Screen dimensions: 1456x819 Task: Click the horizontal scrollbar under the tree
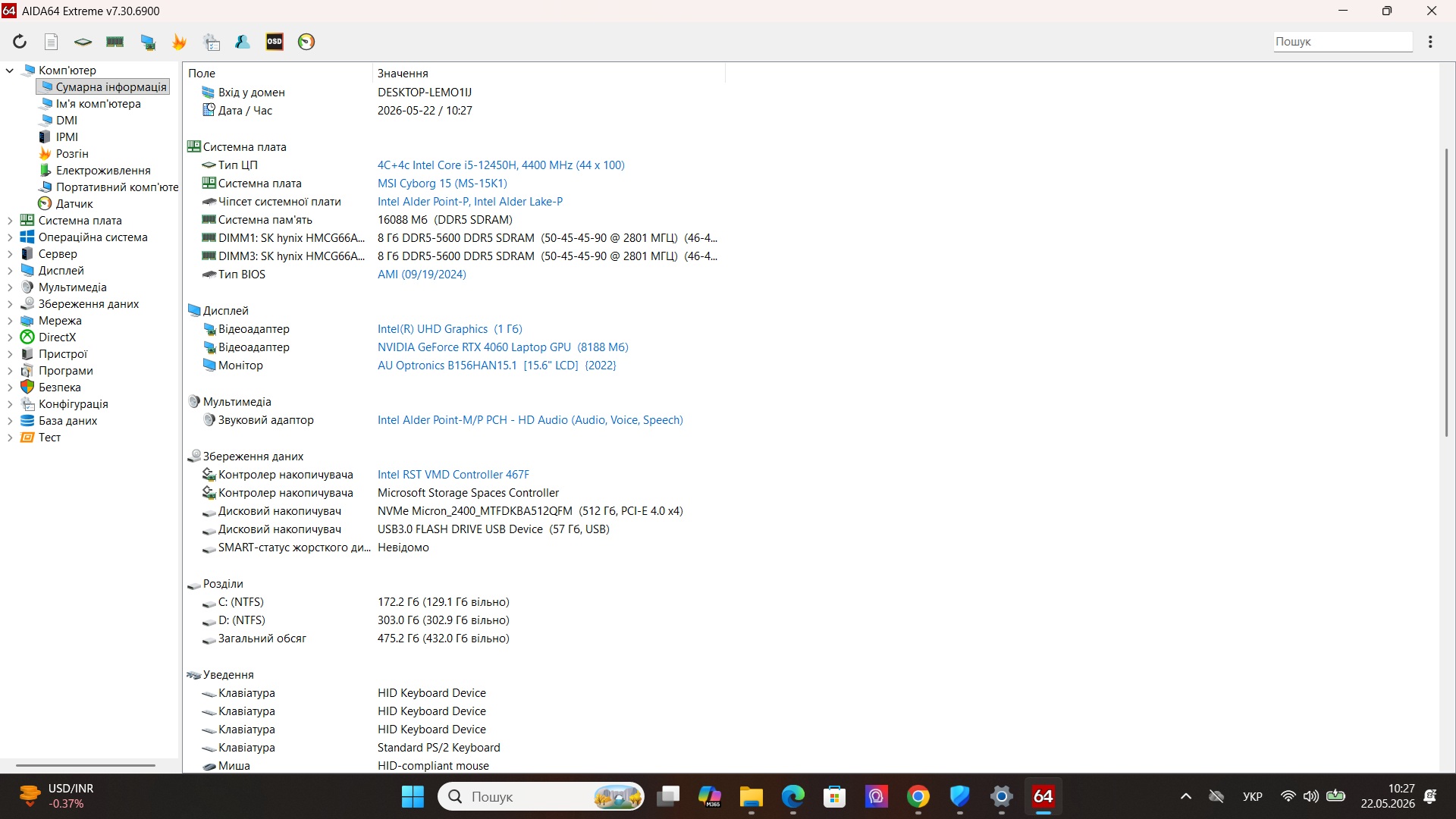click(x=86, y=765)
